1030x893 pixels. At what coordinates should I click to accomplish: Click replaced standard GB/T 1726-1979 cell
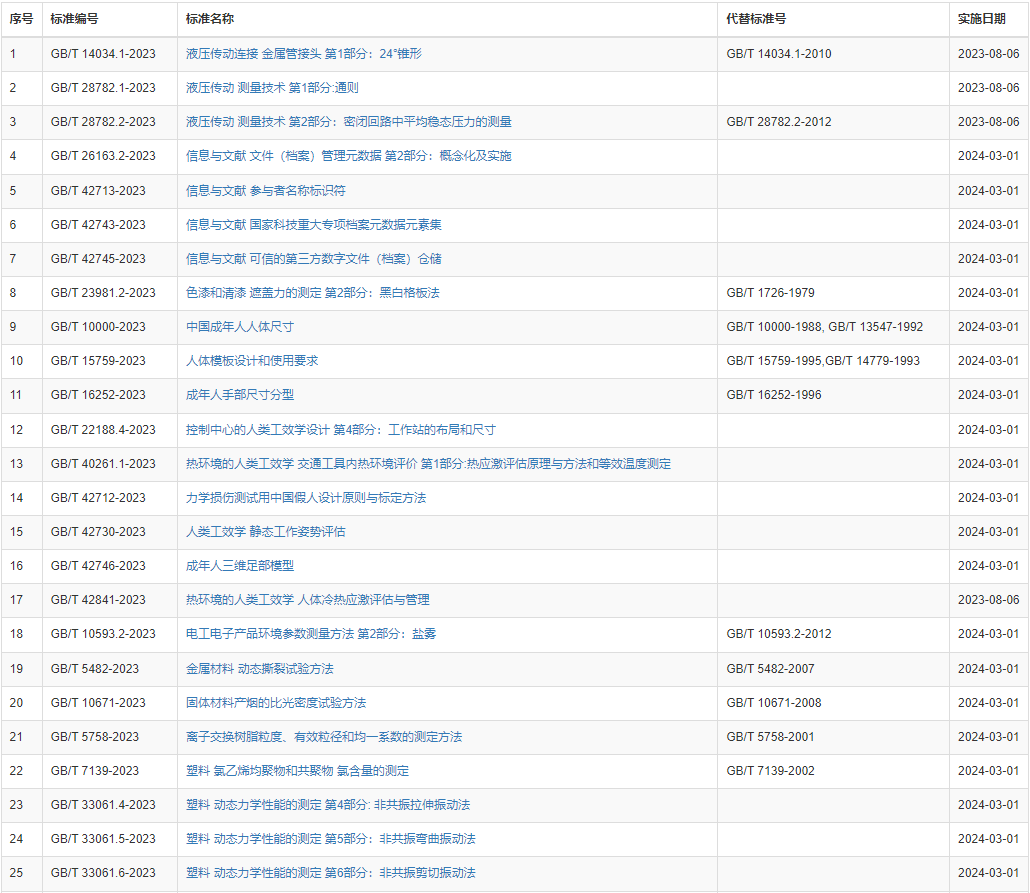pyautogui.click(x=770, y=293)
